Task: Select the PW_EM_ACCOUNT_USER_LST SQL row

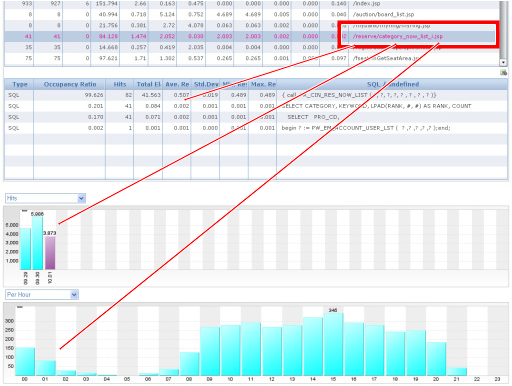Action: 256,128
